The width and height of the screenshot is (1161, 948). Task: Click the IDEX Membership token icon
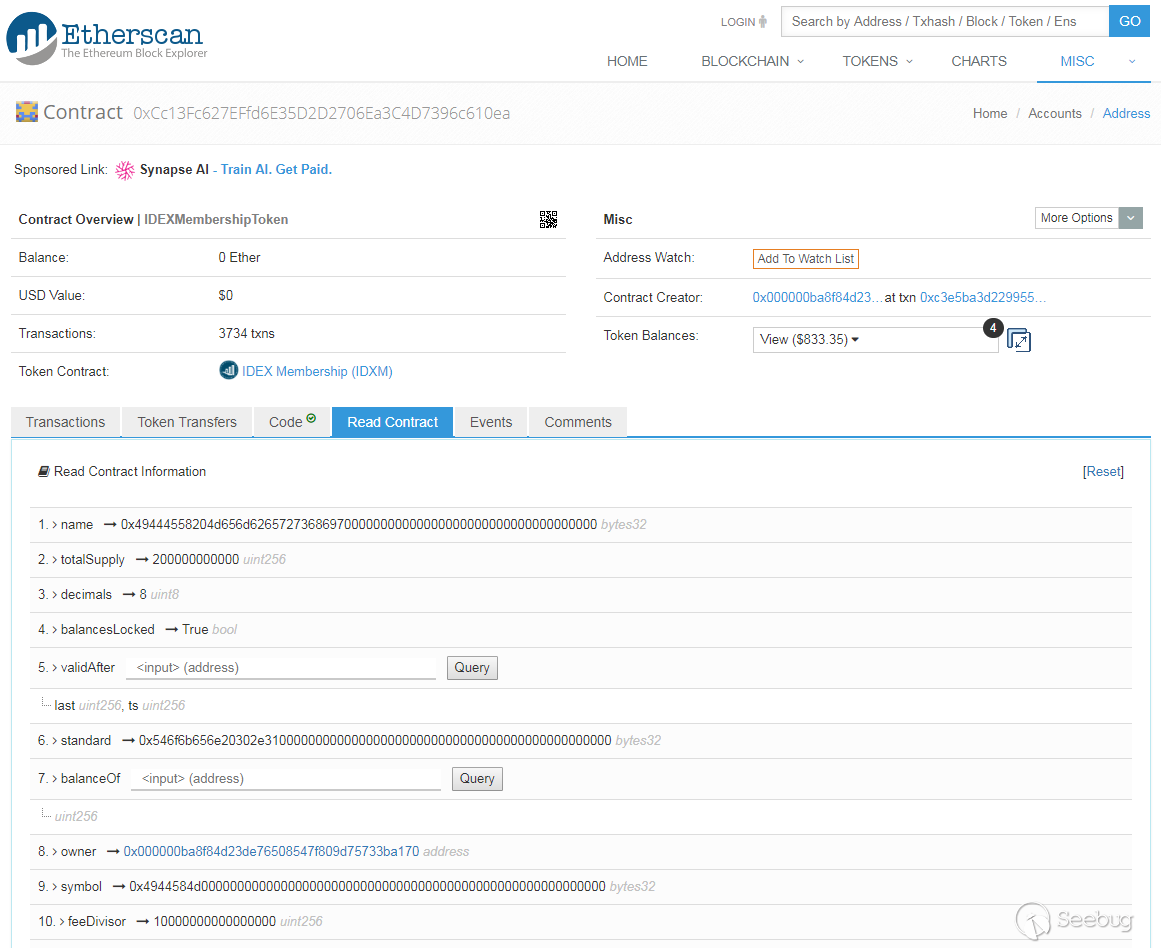(x=229, y=370)
